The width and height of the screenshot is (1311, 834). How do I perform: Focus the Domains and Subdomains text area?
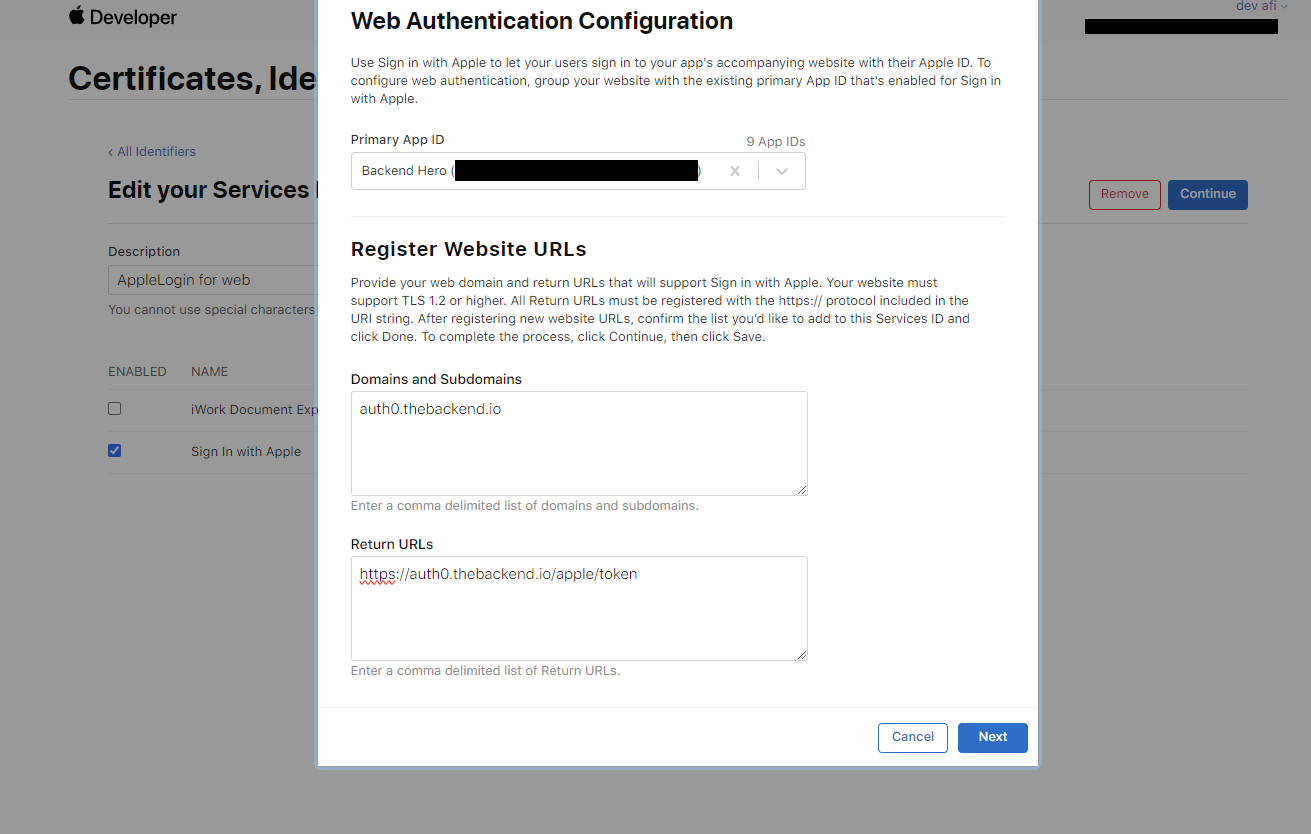(579, 443)
